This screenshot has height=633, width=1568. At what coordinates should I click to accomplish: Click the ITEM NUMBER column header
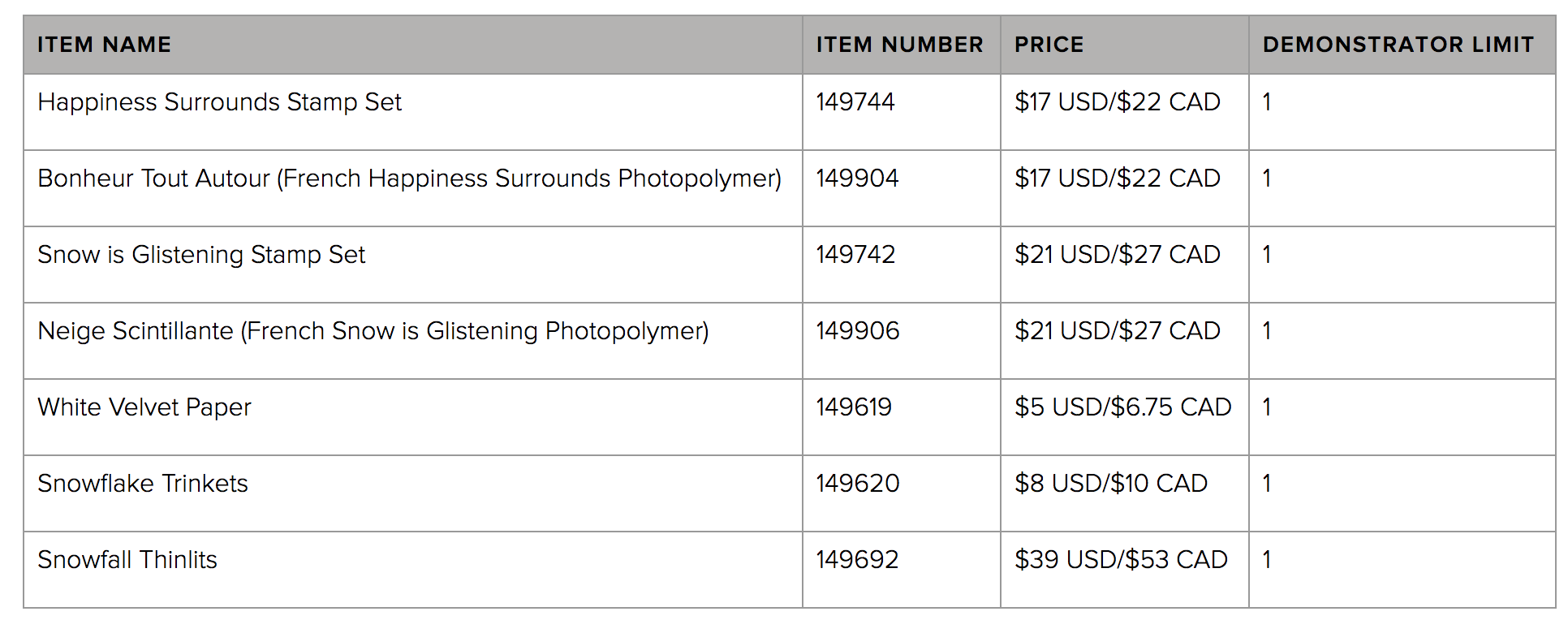899,45
